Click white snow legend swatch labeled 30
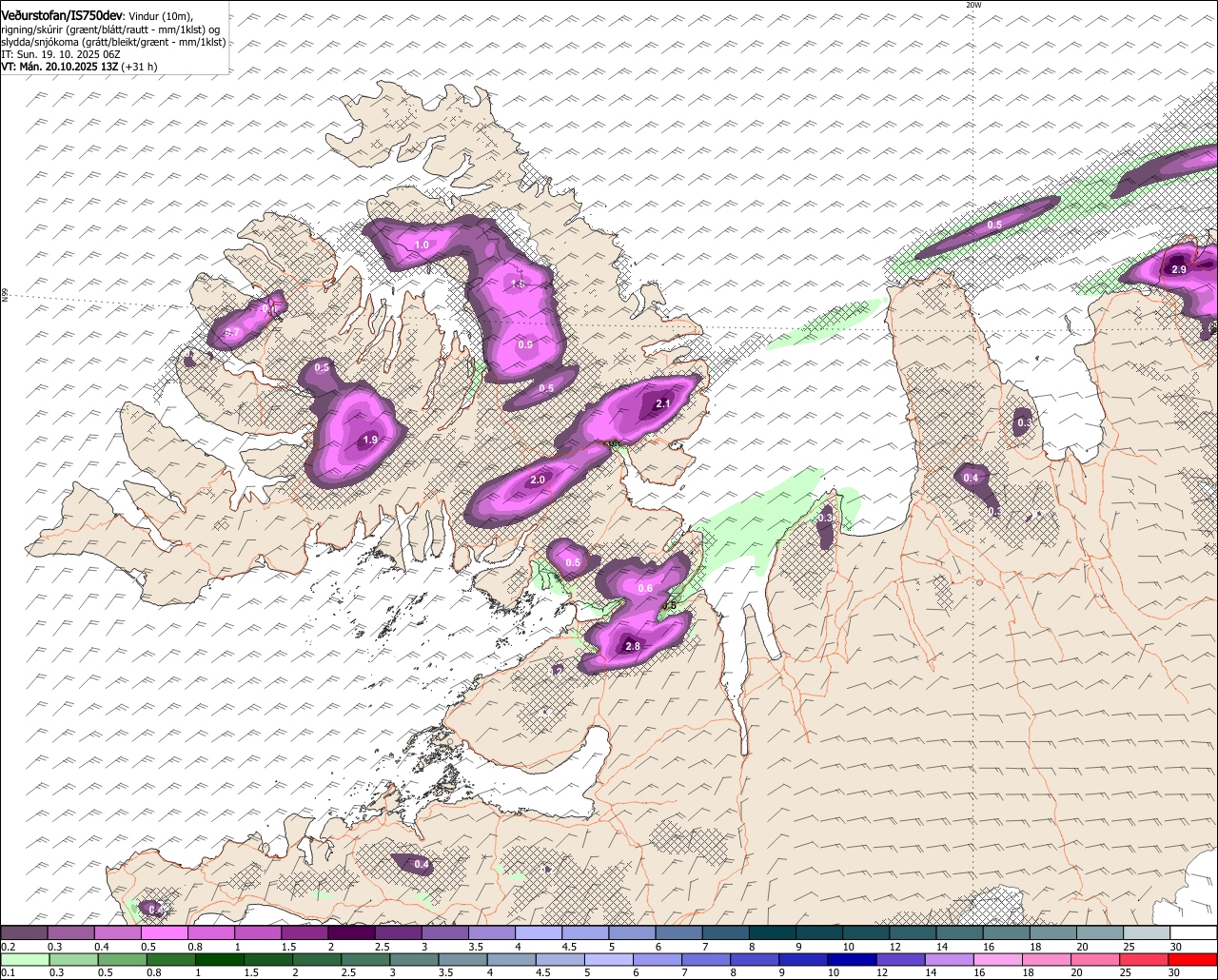1218x980 pixels. pyautogui.click(x=1193, y=932)
